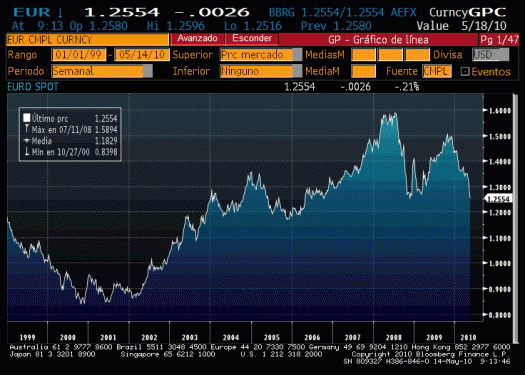This screenshot has width=525, height=375.
Task: Click the GP - Gráfico de línea title
Action: (x=378, y=40)
